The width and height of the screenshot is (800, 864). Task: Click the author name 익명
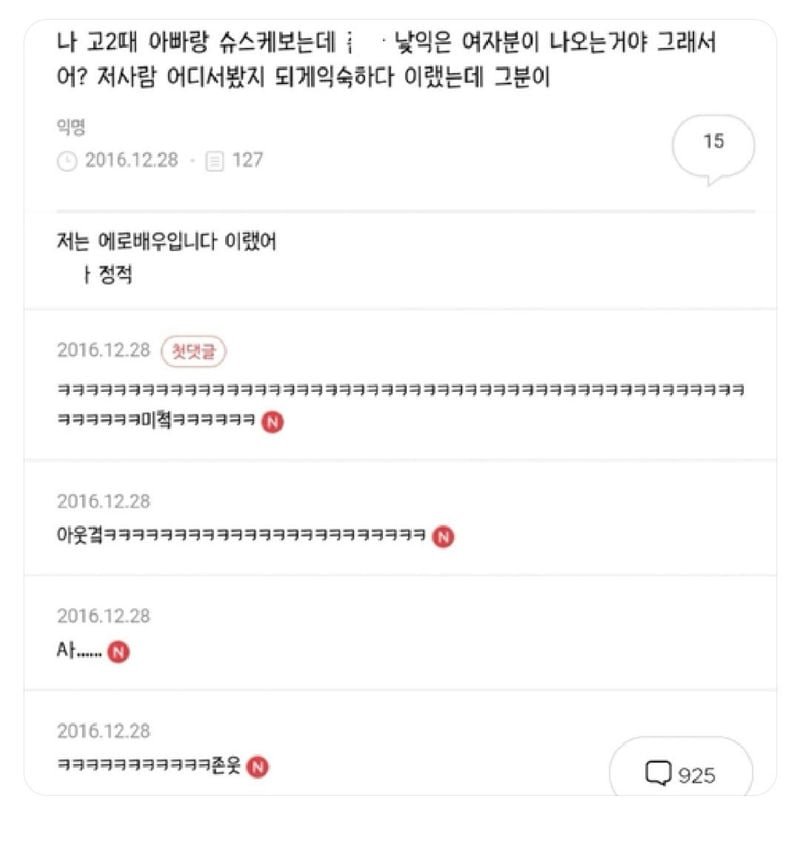(x=70, y=127)
